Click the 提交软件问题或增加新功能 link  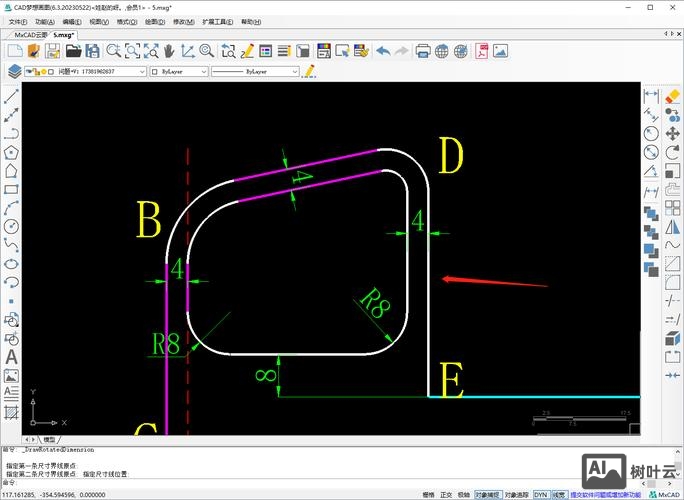605,494
